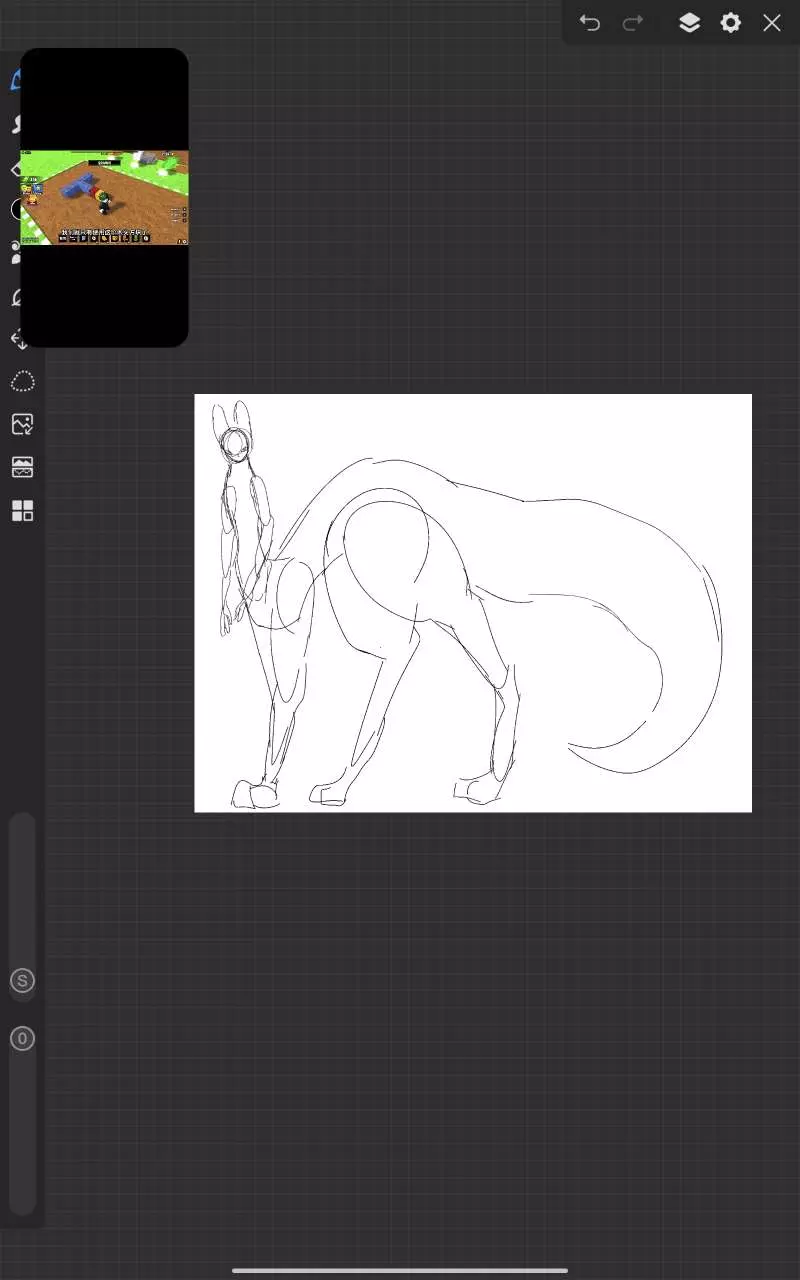Image resolution: width=800 pixels, height=1280 pixels.
Task: Close the top toolbar with X
Action: click(772, 22)
